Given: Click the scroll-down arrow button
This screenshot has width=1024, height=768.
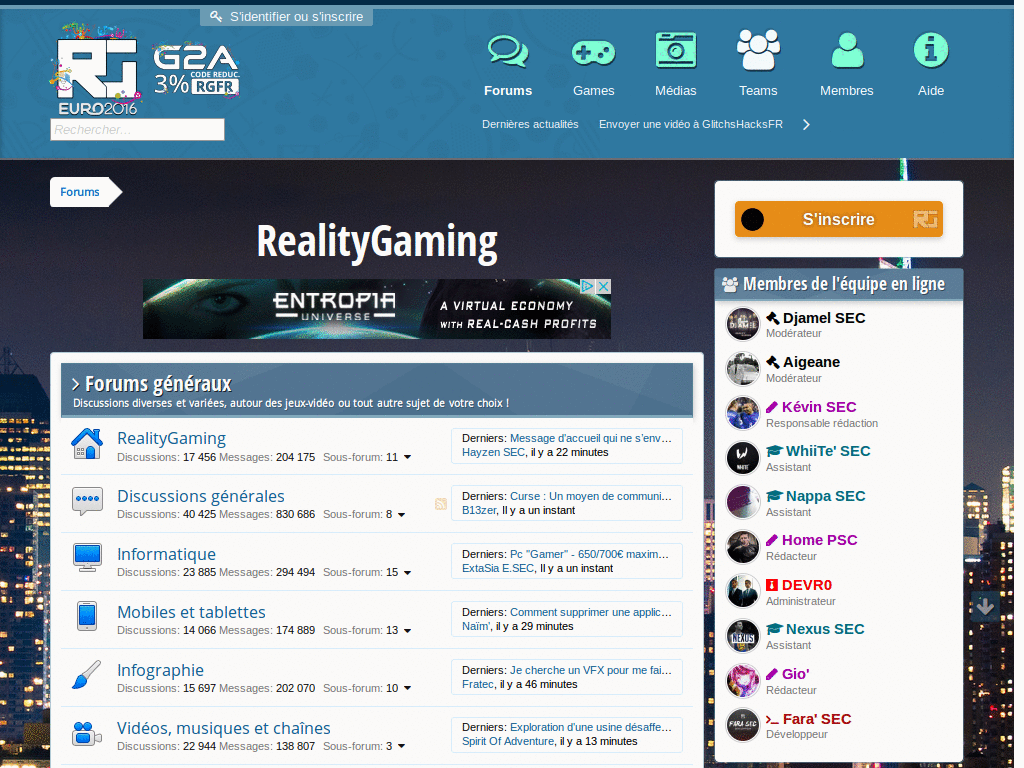Looking at the screenshot, I should [x=985, y=607].
